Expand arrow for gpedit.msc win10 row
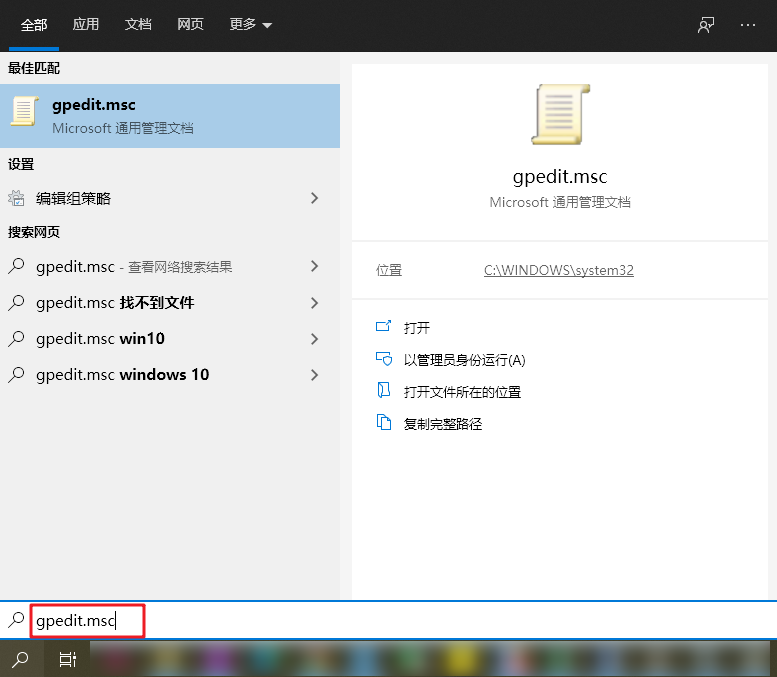The height and width of the screenshot is (677, 777). pyautogui.click(x=314, y=339)
